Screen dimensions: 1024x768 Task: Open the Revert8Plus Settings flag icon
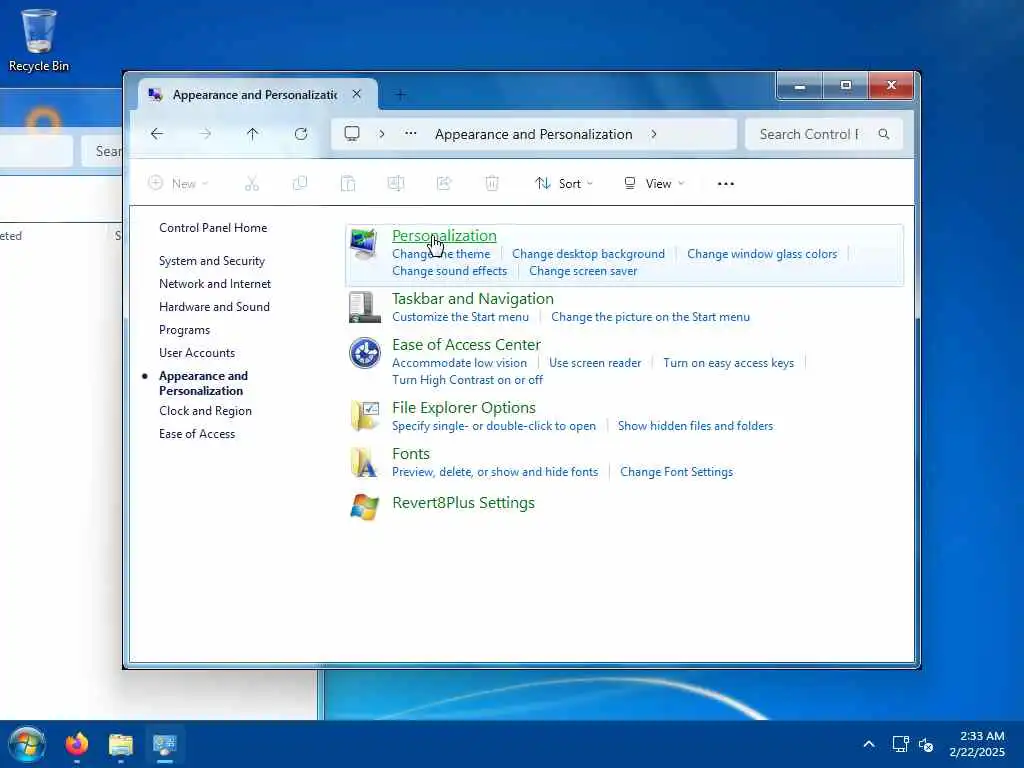coord(364,507)
